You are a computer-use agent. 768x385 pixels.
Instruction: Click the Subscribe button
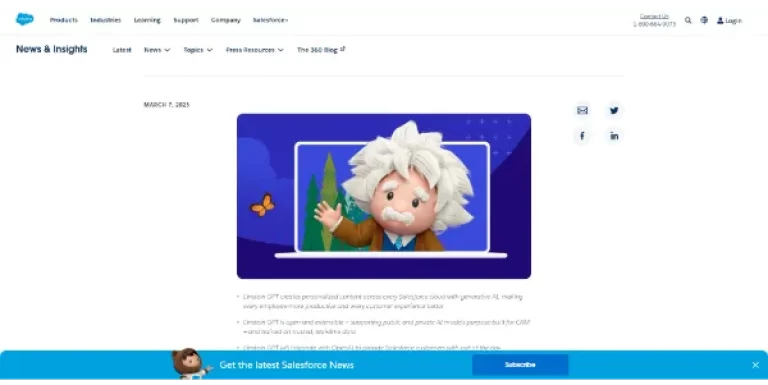coord(520,365)
